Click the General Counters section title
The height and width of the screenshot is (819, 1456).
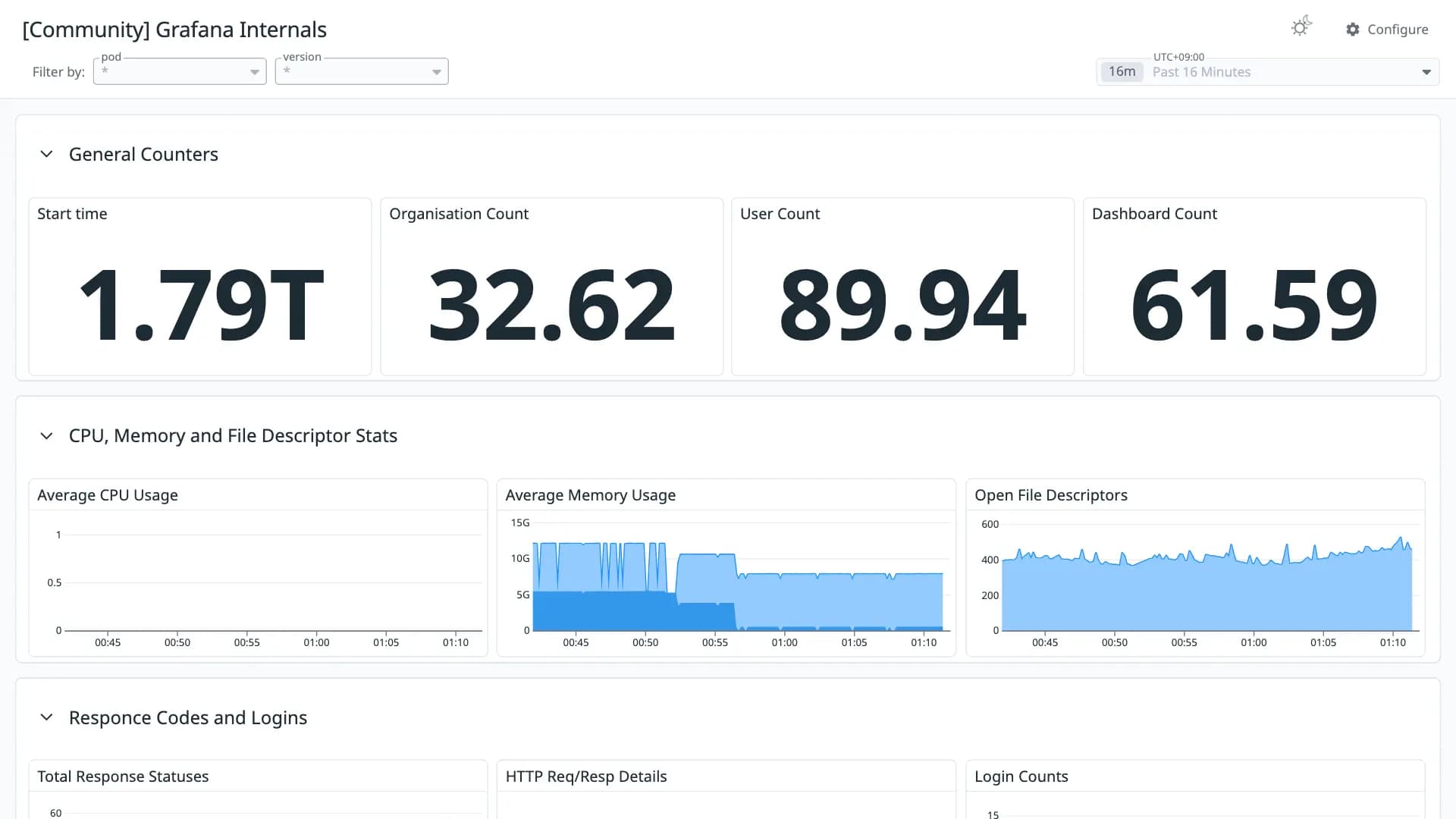[143, 154]
